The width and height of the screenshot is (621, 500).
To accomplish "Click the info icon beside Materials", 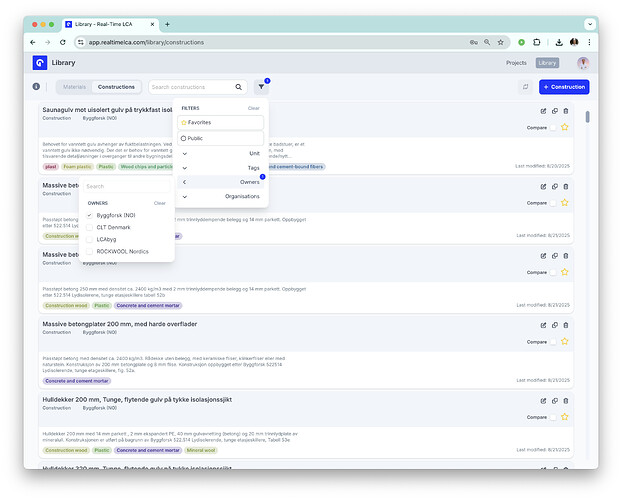I will pyautogui.click(x=36, y=86).
